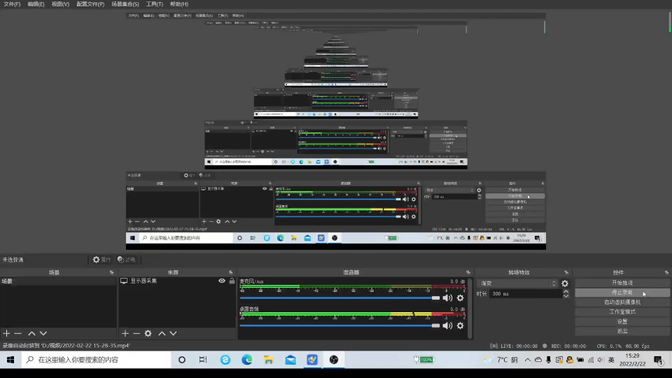Click the Settings (设置) button in controls
This screenshot has height=378, width=672.
point(622,321)
